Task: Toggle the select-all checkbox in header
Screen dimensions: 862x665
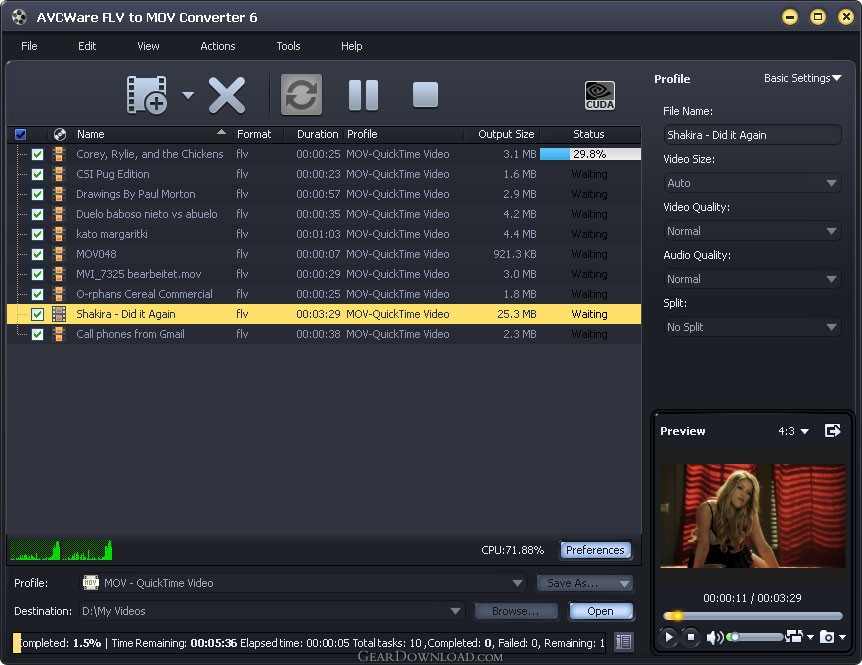Action: (20, 134)
